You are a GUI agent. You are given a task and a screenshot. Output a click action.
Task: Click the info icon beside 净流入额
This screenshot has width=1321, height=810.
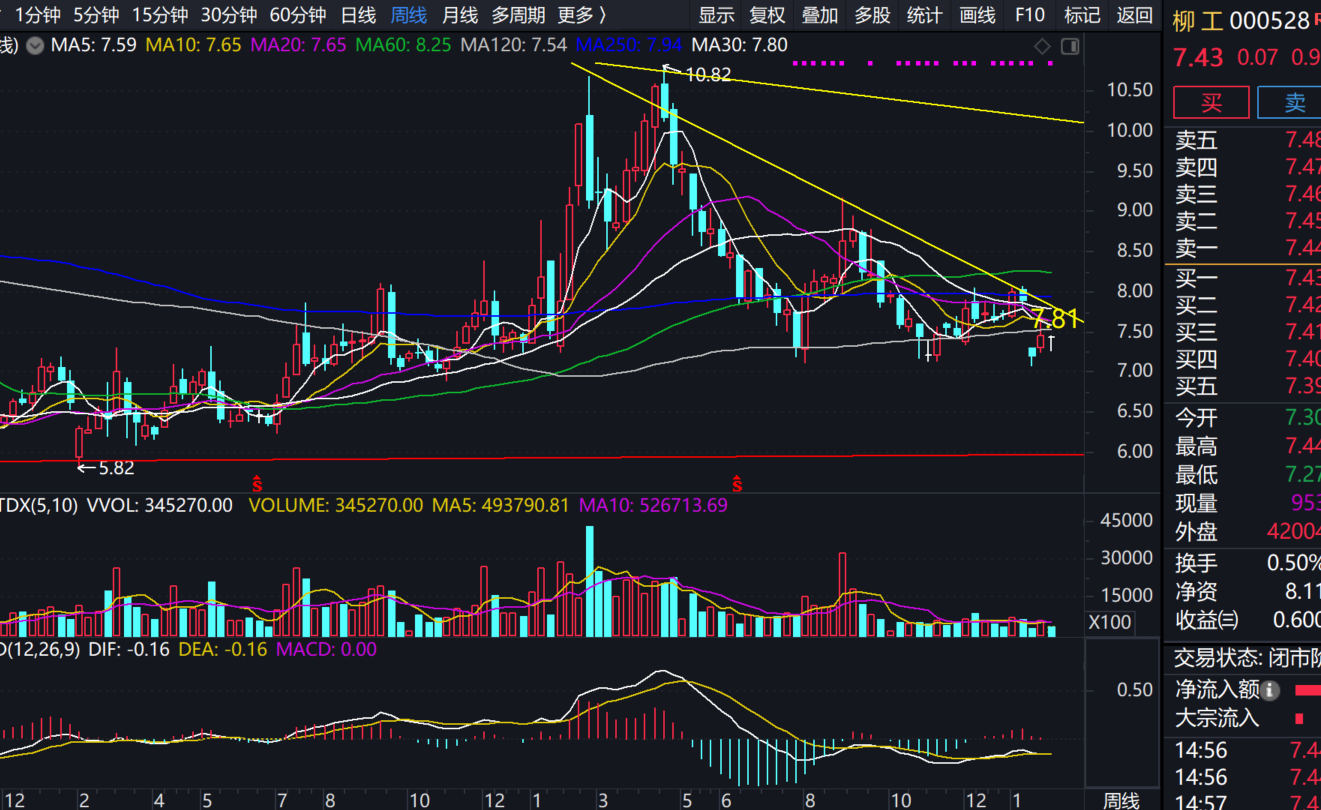[1270, 690]
